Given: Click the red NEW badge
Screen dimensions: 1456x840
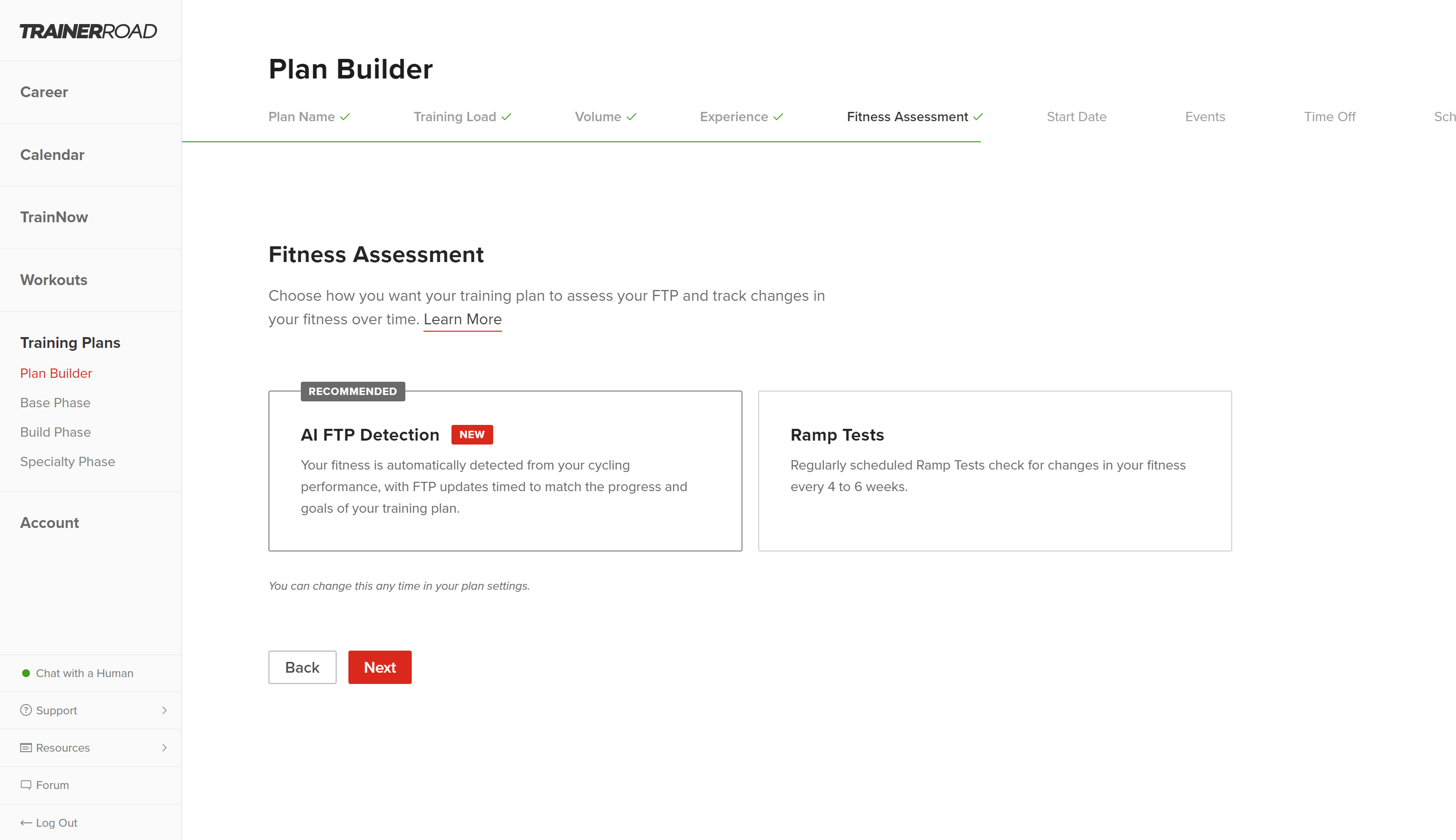Looking at the screenshot, I should [471, 434].
